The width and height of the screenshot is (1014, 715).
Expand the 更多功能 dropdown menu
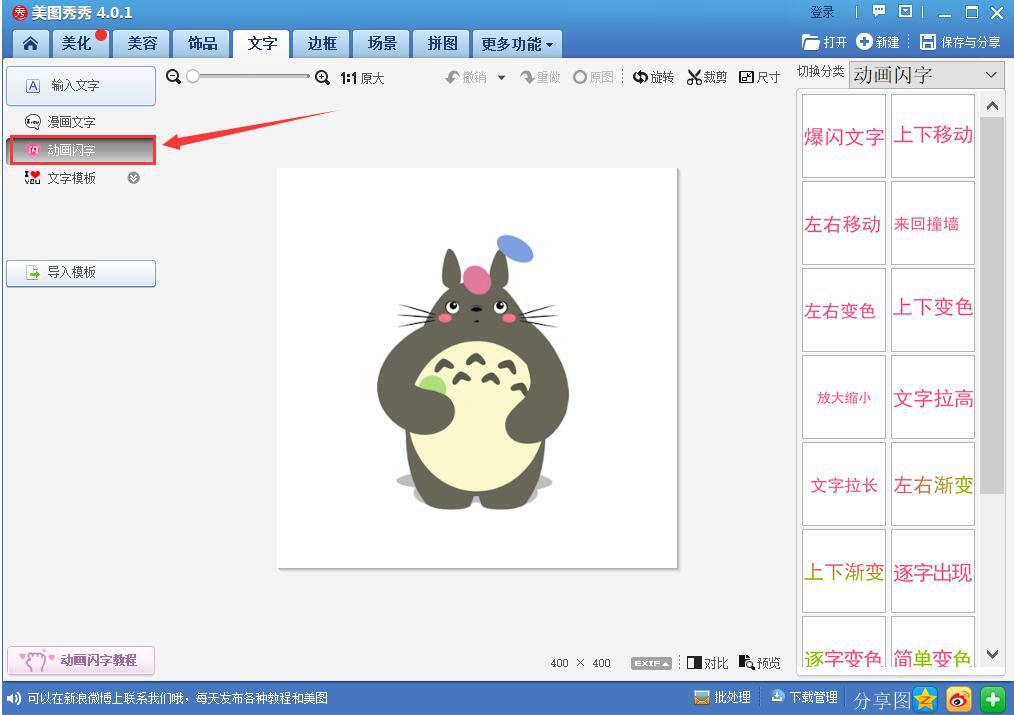tap(517, 44)
